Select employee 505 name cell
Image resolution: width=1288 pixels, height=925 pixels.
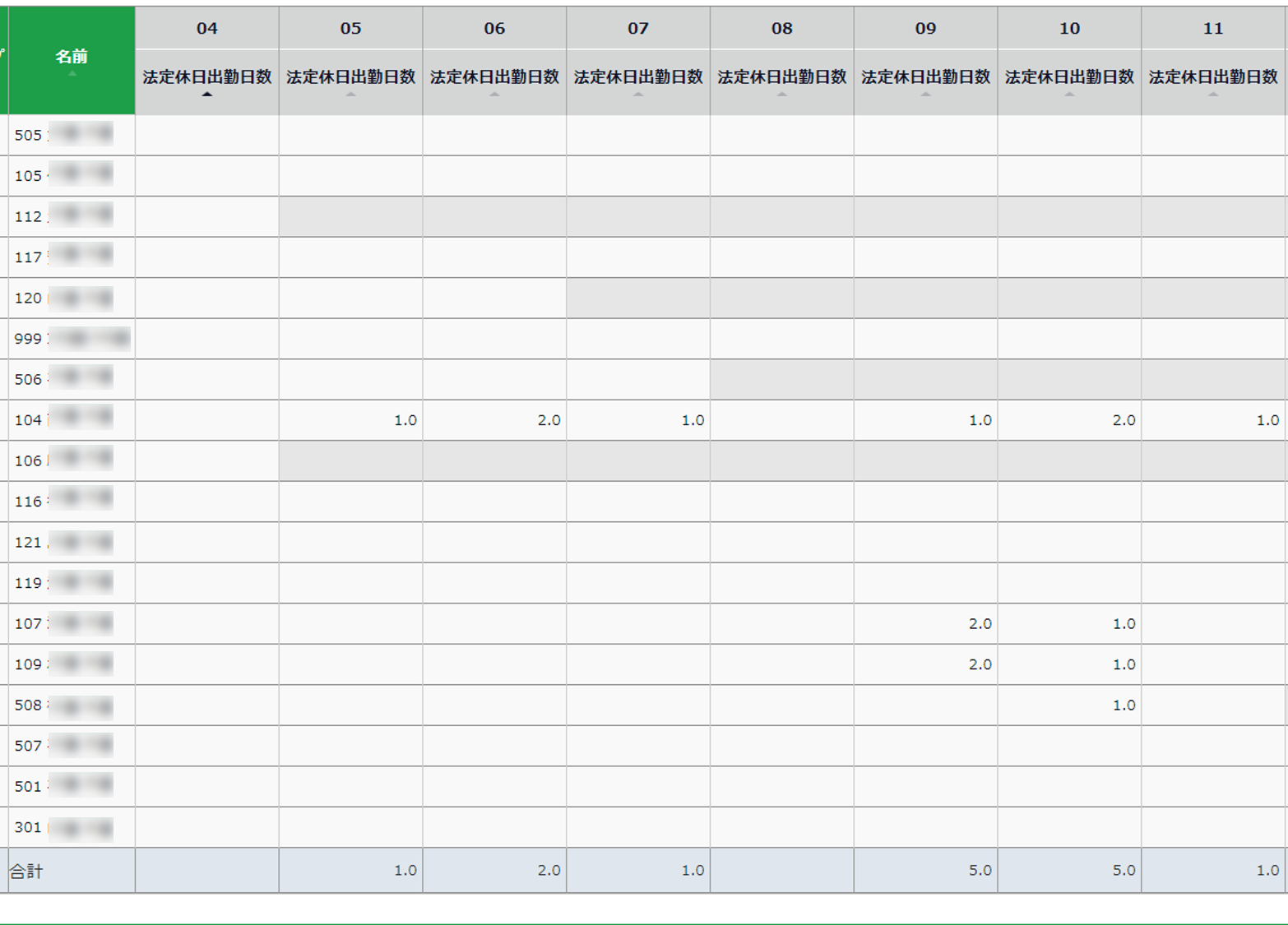click(72, 135)
